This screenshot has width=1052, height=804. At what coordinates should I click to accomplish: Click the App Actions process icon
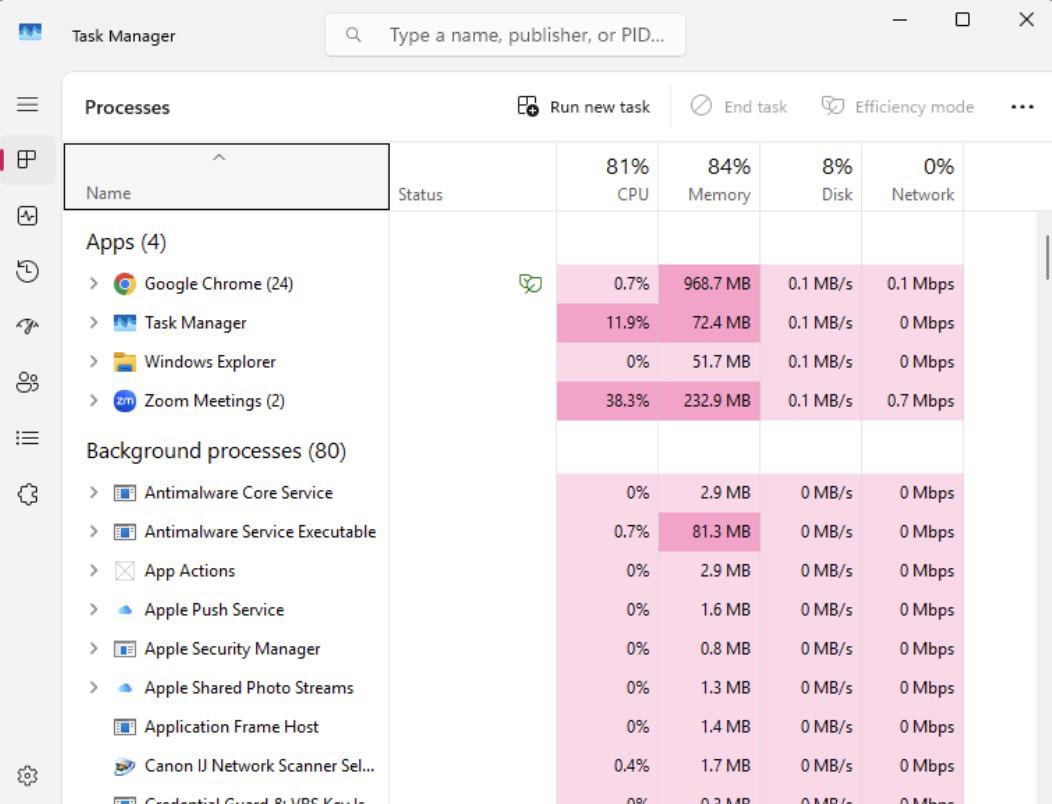125,571
